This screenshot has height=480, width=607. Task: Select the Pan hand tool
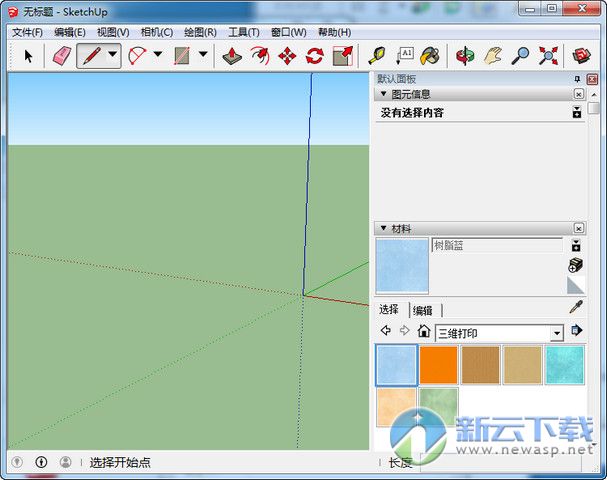[493, 57]
